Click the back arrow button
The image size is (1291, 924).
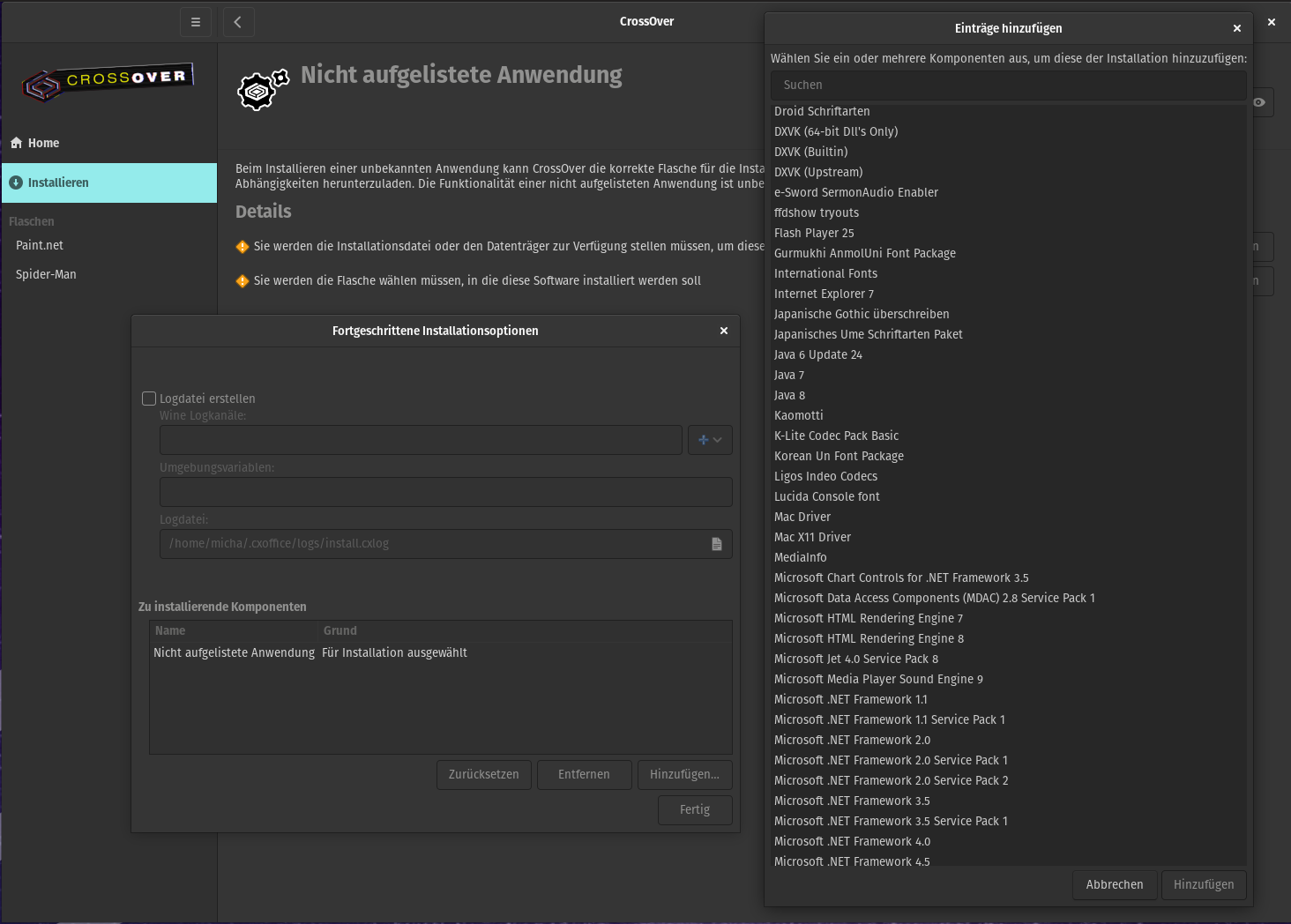point(238,22)
